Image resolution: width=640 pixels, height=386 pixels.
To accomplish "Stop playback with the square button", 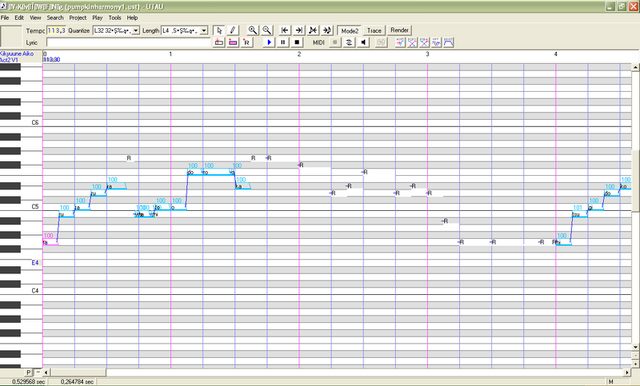I will (x=297, y=42).
